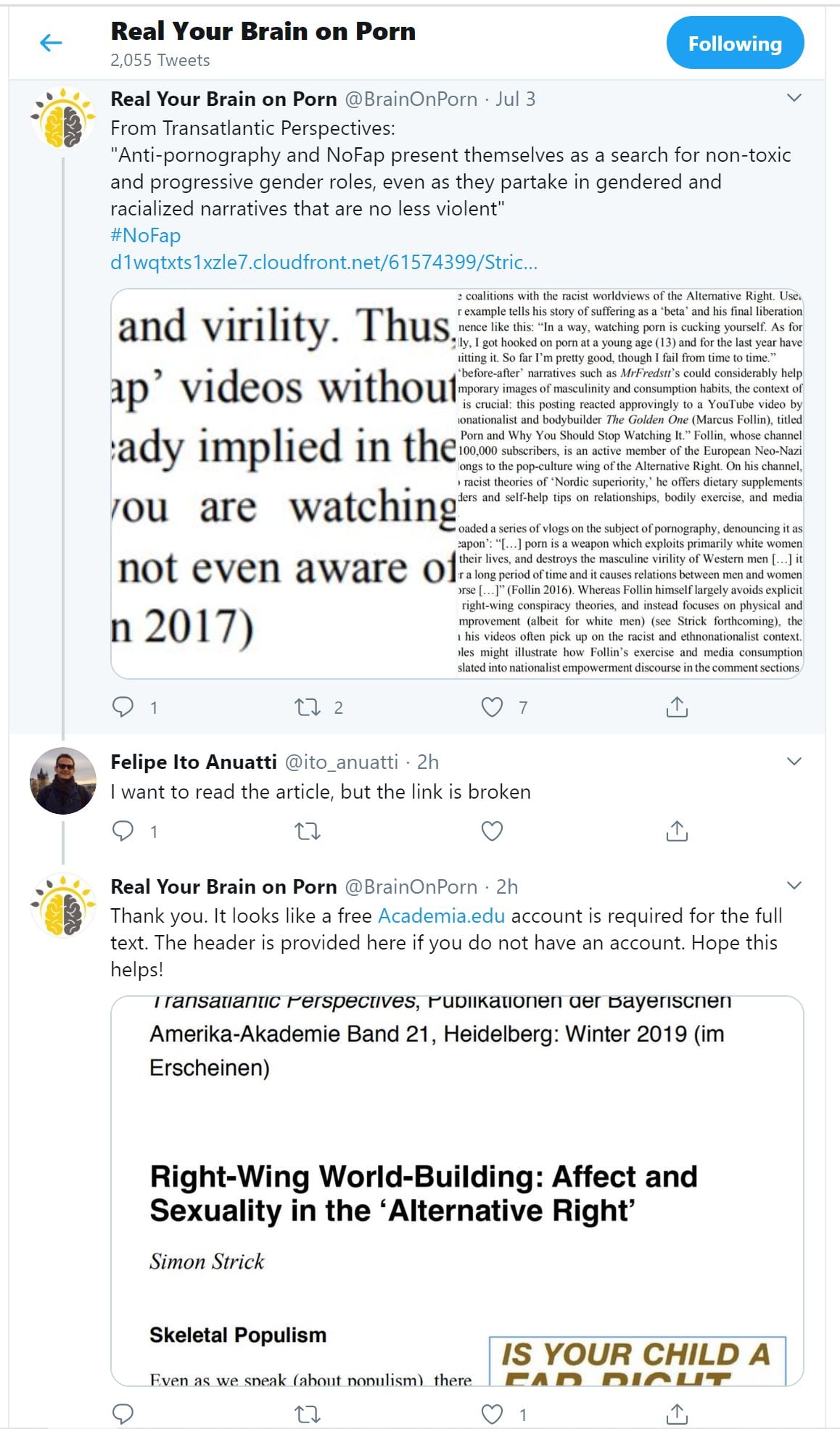This screenshot has width=840, height=1429.
Task: Retweet the Transatlantic Perspectives tweet
Action: click(x=308, y=707)
